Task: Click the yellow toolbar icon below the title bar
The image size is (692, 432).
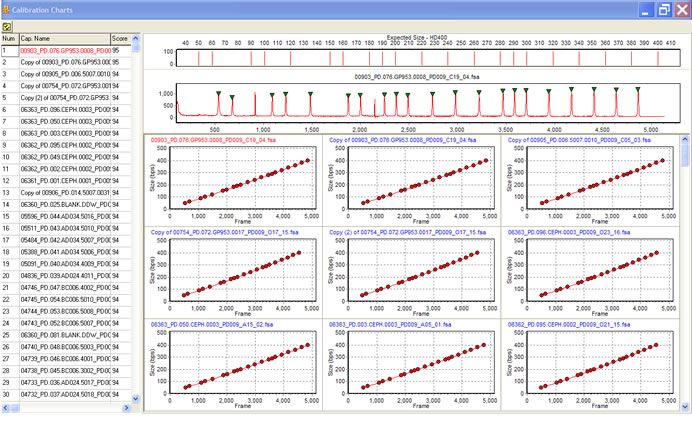Action: 7,27
